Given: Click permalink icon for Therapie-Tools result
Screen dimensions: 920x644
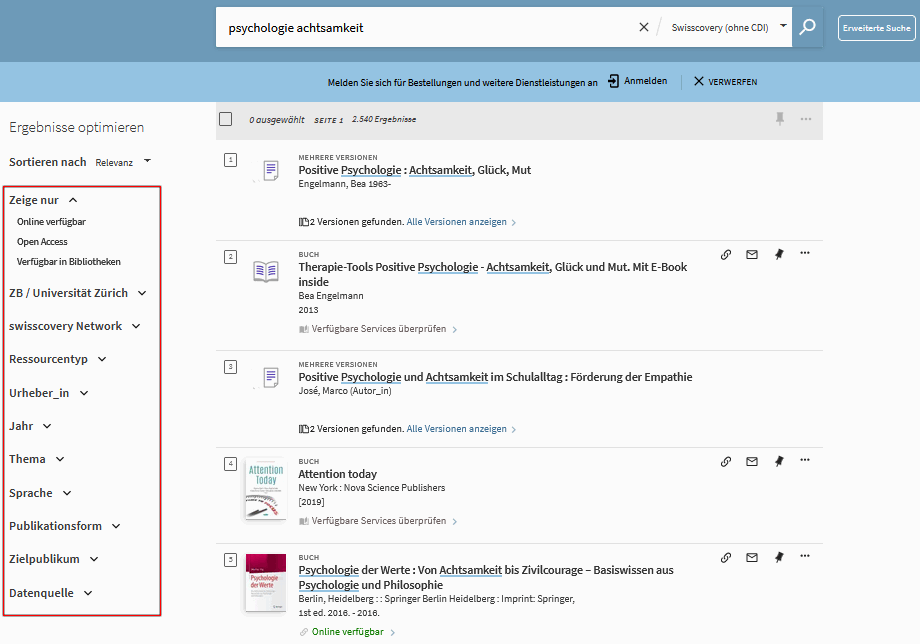Looking at the screenshot, I should (x=726, y=254).
